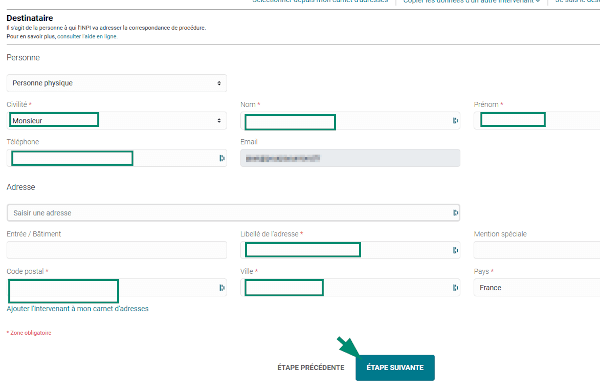Click the autofill icon in Téléphone field
Image resolution: width=600 pixels, height=389 pixels.
222,158
